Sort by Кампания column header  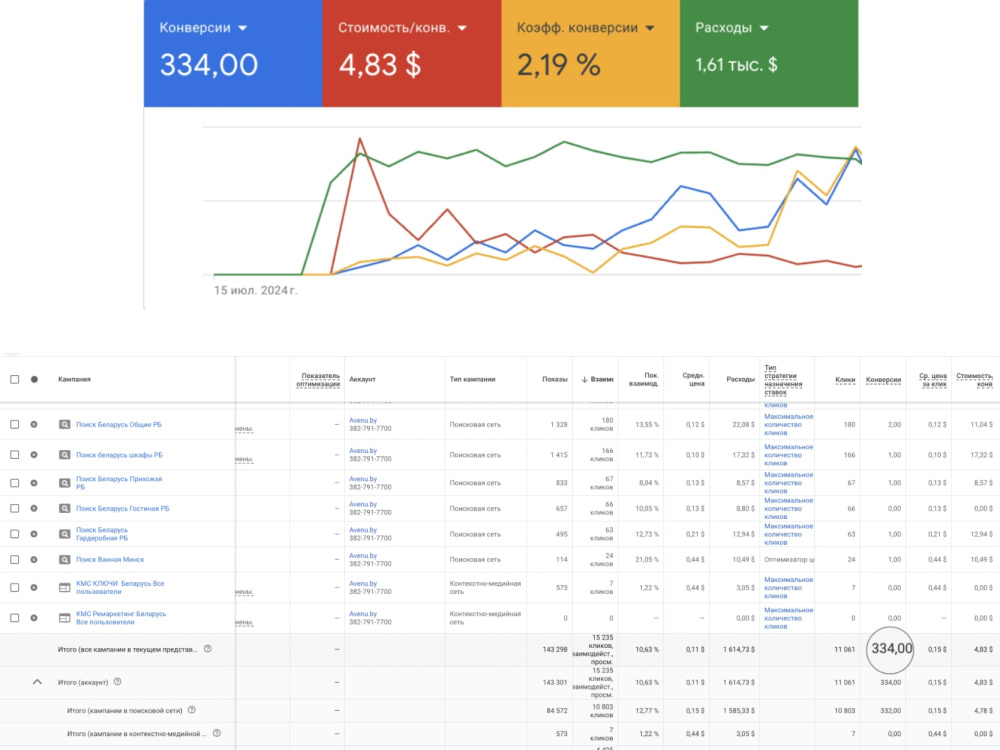[x=74, y=379]
